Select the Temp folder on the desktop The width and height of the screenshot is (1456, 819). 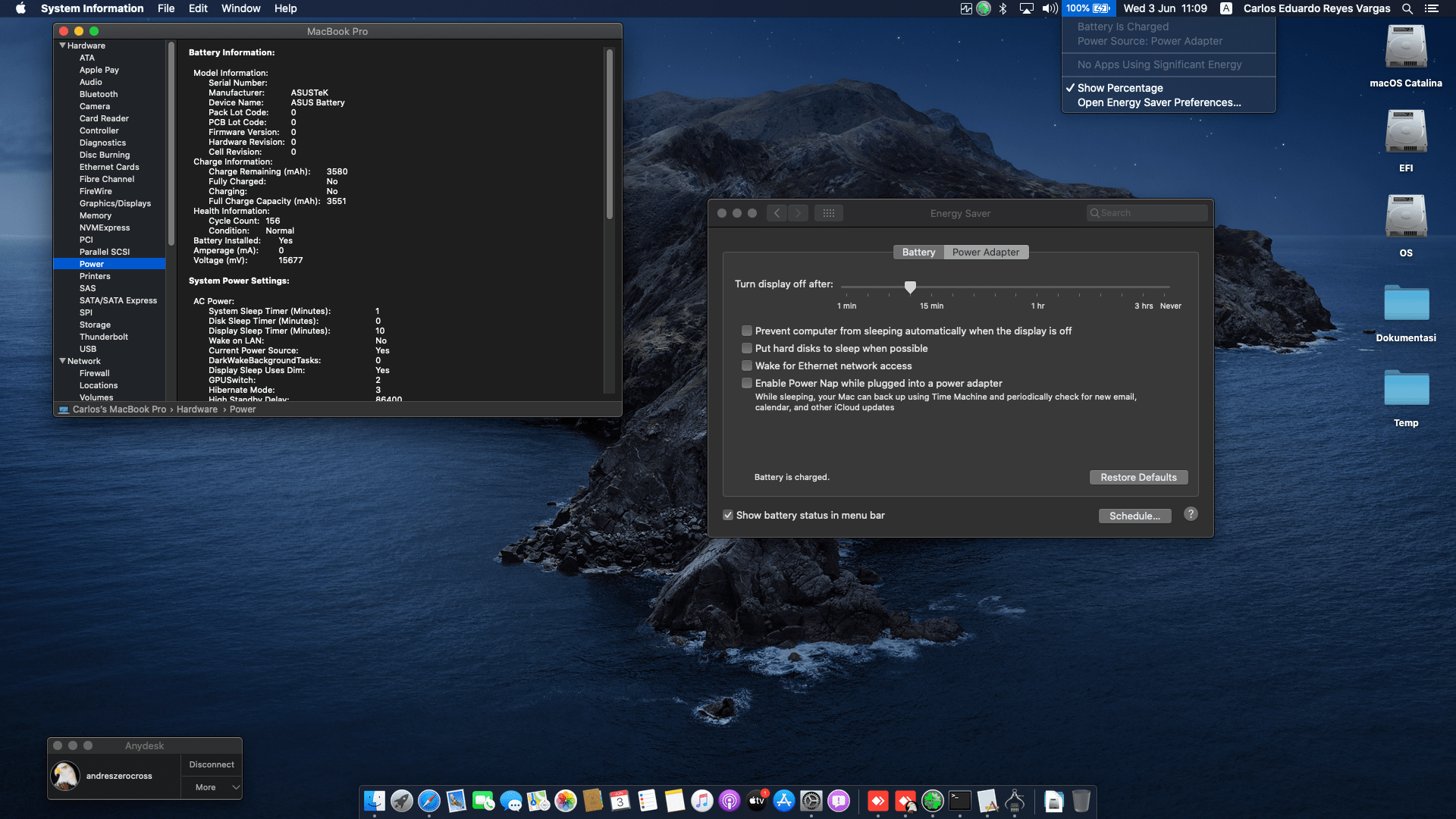pyautogui.click(x=1406, y=397)
